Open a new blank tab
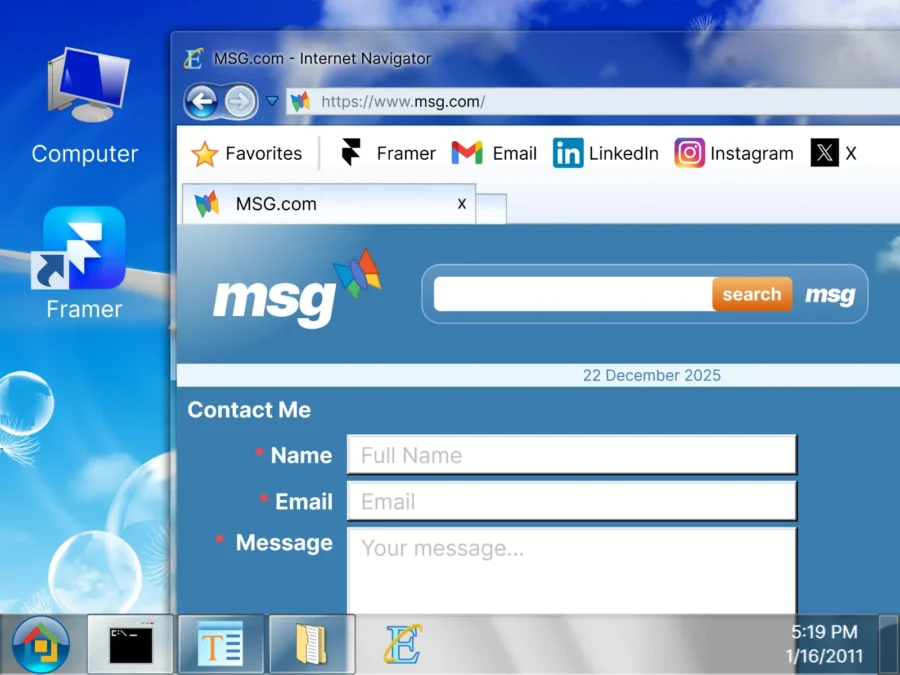Image resolution: width=900 pixels, height=675 pixels. (491, 209)
